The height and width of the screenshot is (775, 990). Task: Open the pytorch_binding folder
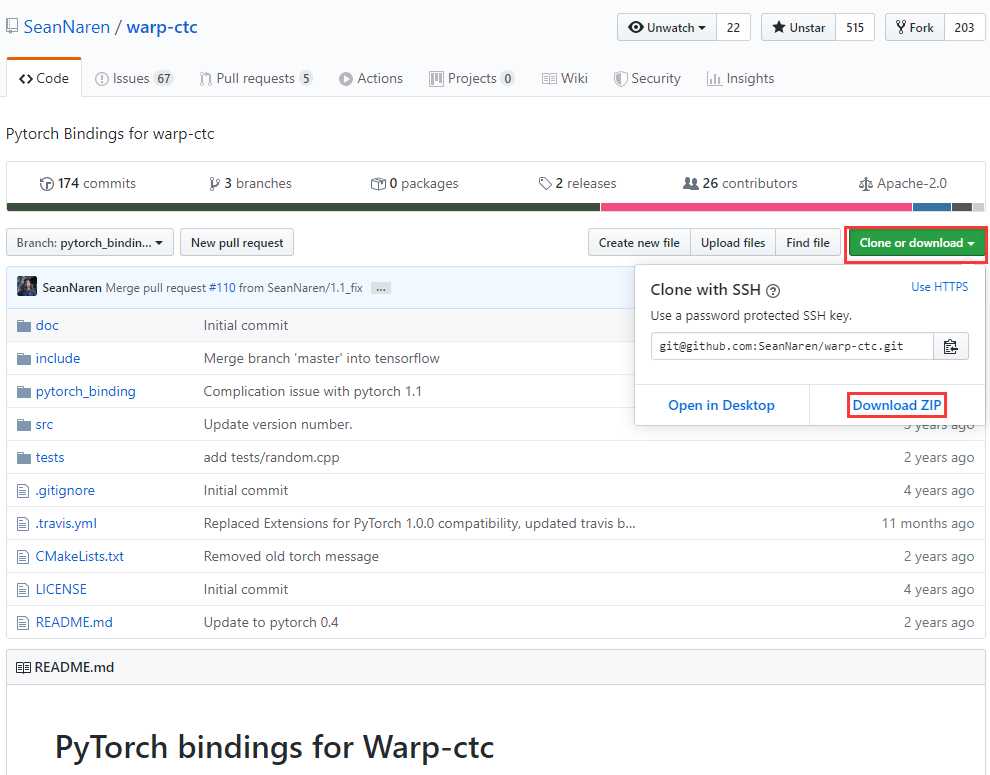85,392
